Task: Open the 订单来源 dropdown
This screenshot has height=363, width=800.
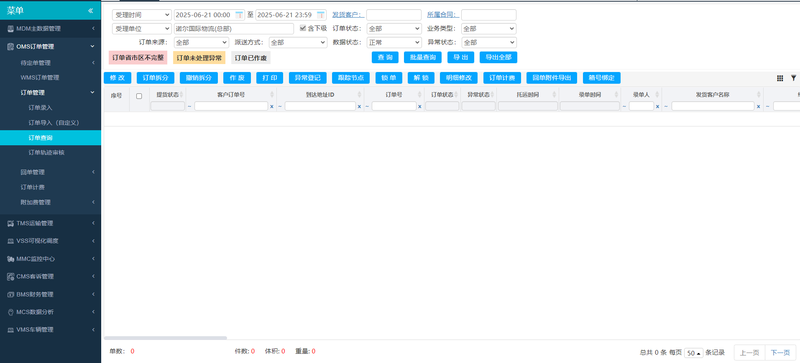Action: pos(202,42)
